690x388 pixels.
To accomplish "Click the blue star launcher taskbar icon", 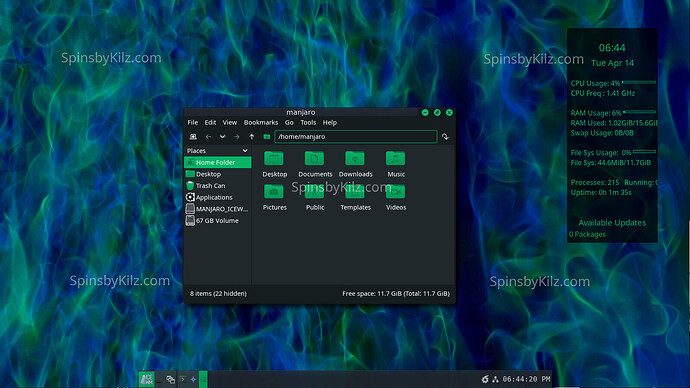I will tap(193, 379).
